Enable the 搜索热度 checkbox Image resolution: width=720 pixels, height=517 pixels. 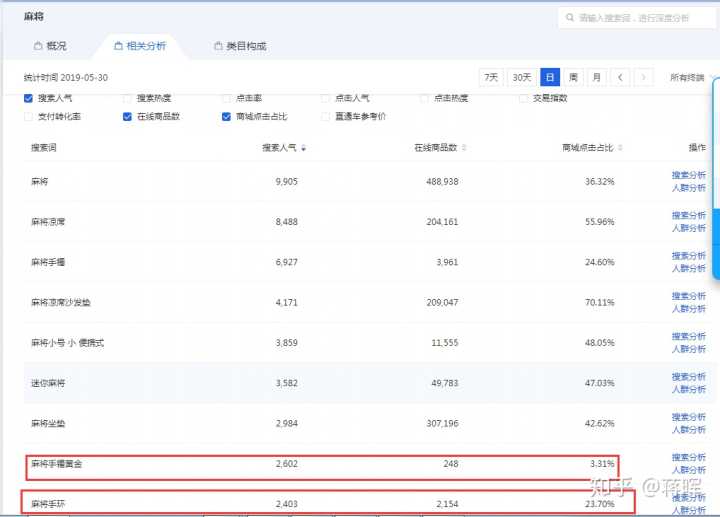coord(127,98)
